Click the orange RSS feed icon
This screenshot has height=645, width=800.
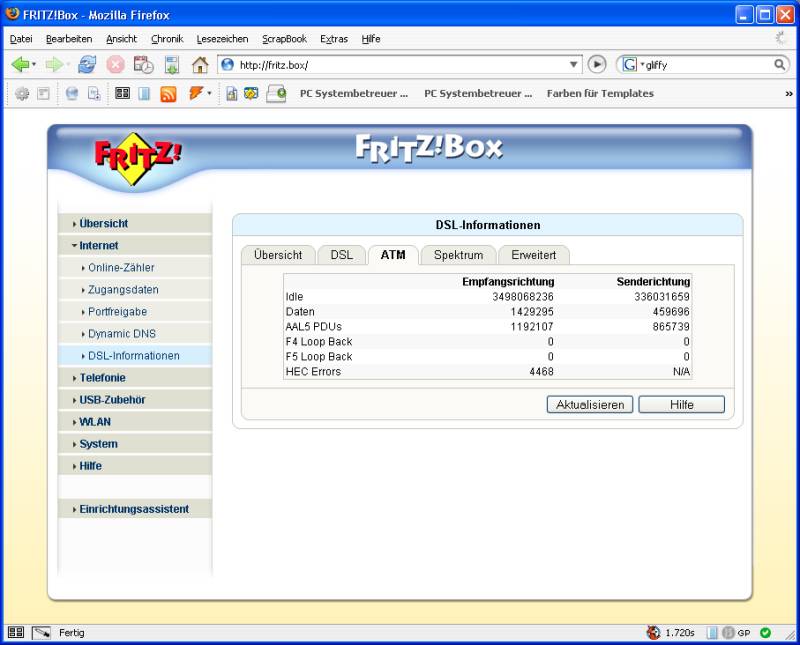[168, 94]
